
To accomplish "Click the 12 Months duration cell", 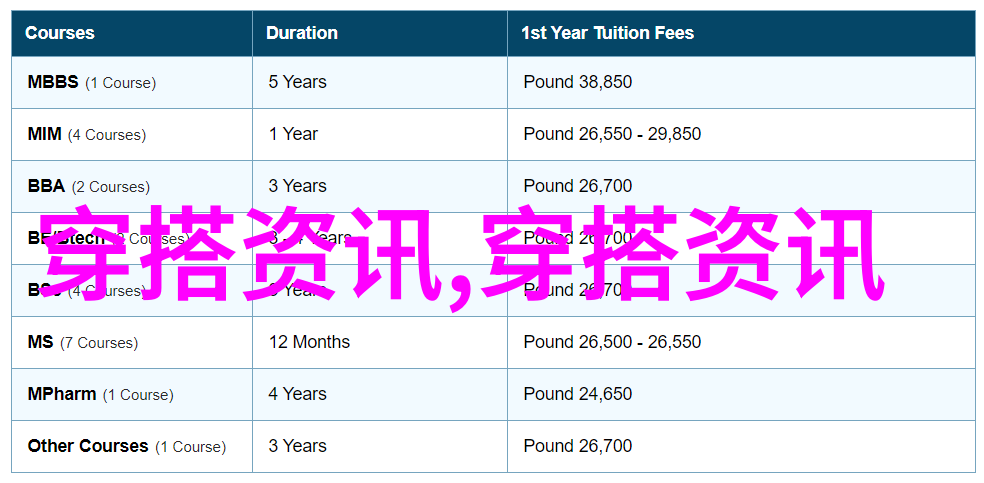I will pos(309,342).
